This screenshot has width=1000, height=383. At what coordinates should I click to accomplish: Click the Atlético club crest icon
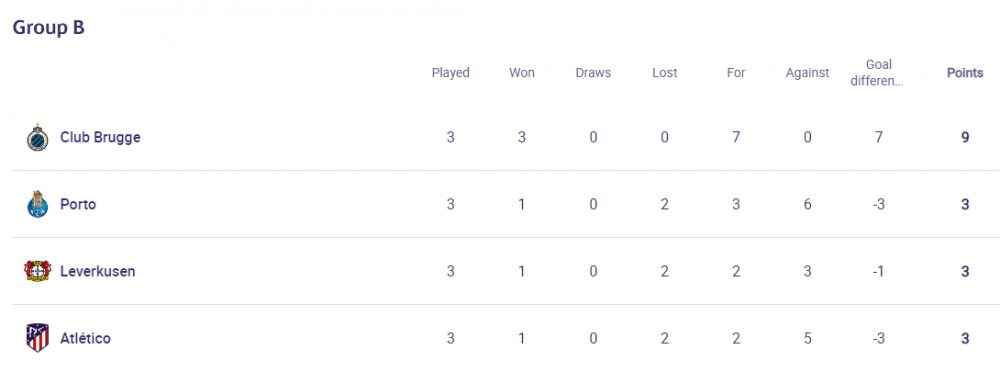[x=38, y=338]
